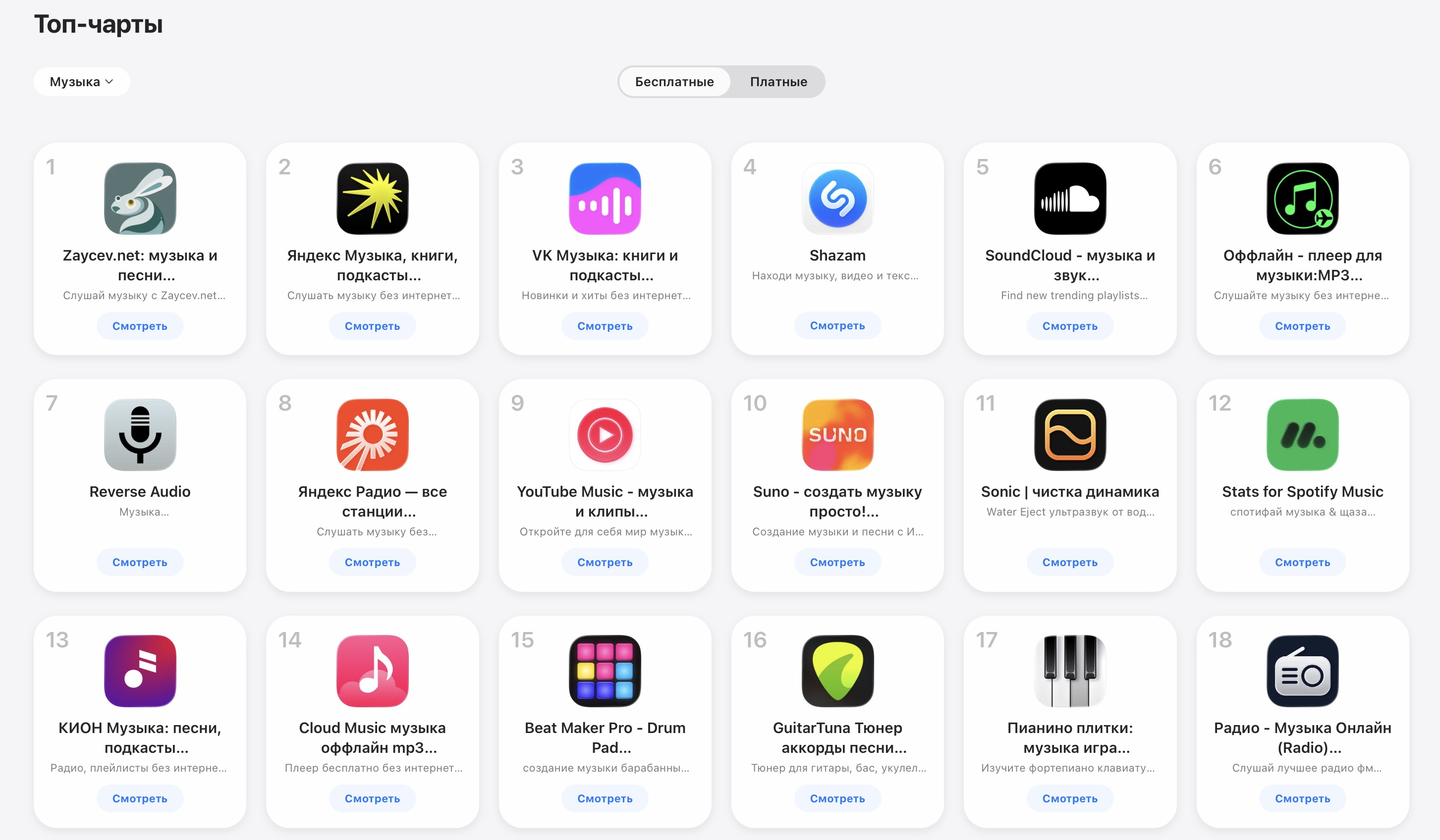
Task: Open the Reverse Audio microphone icon
Action: click(140, 434)
